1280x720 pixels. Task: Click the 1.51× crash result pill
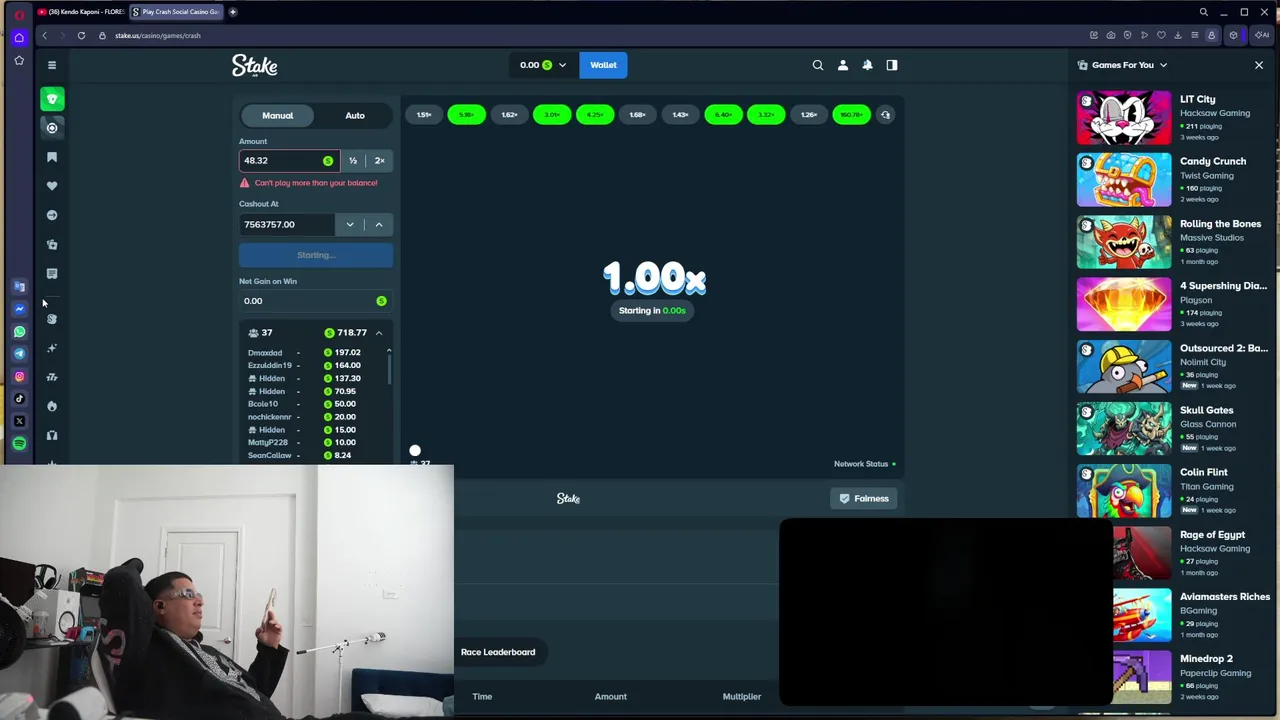pyautogui.click(x=424, y=115)
